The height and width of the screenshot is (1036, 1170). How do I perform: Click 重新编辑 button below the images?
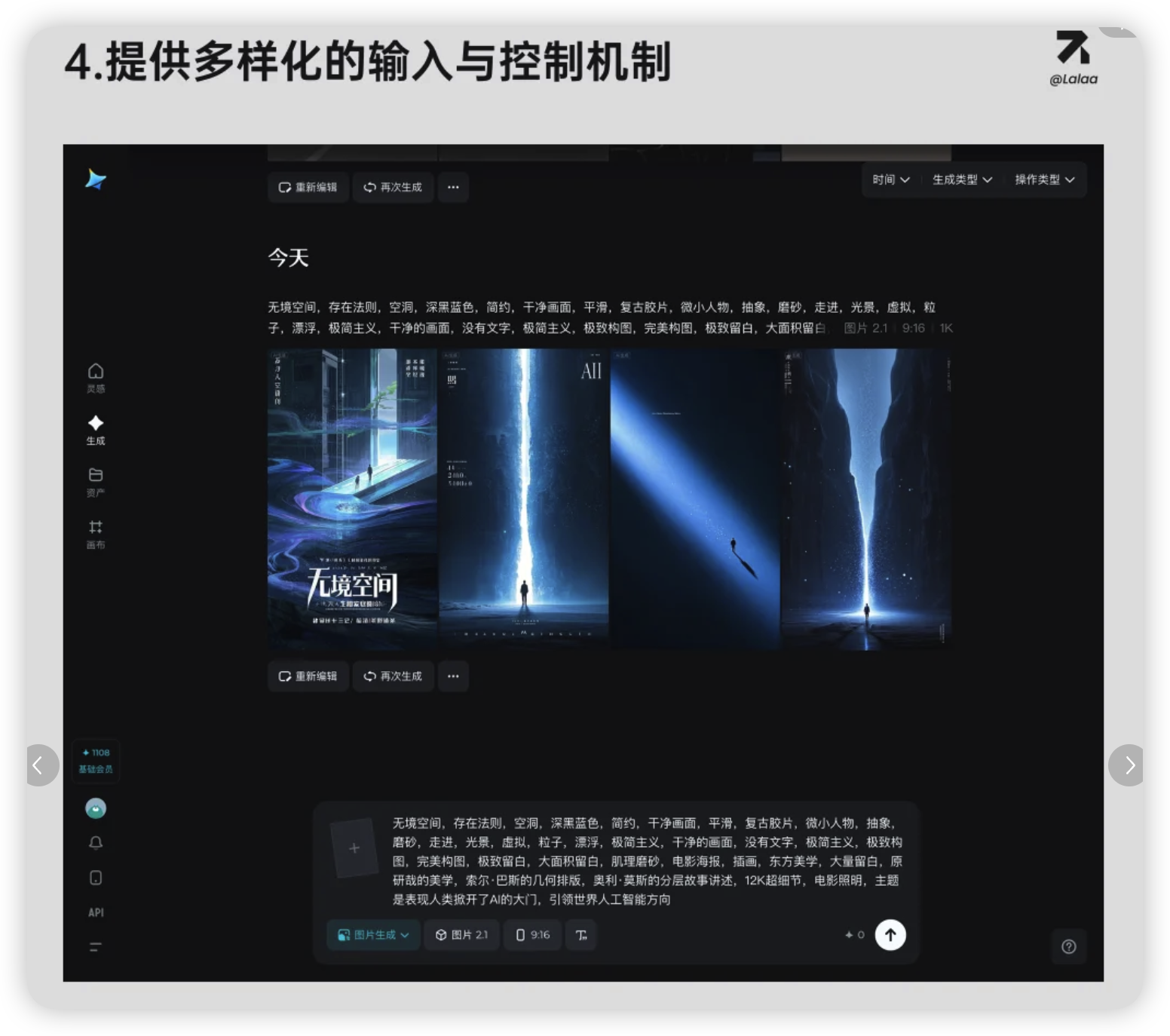tap(308, 676)
